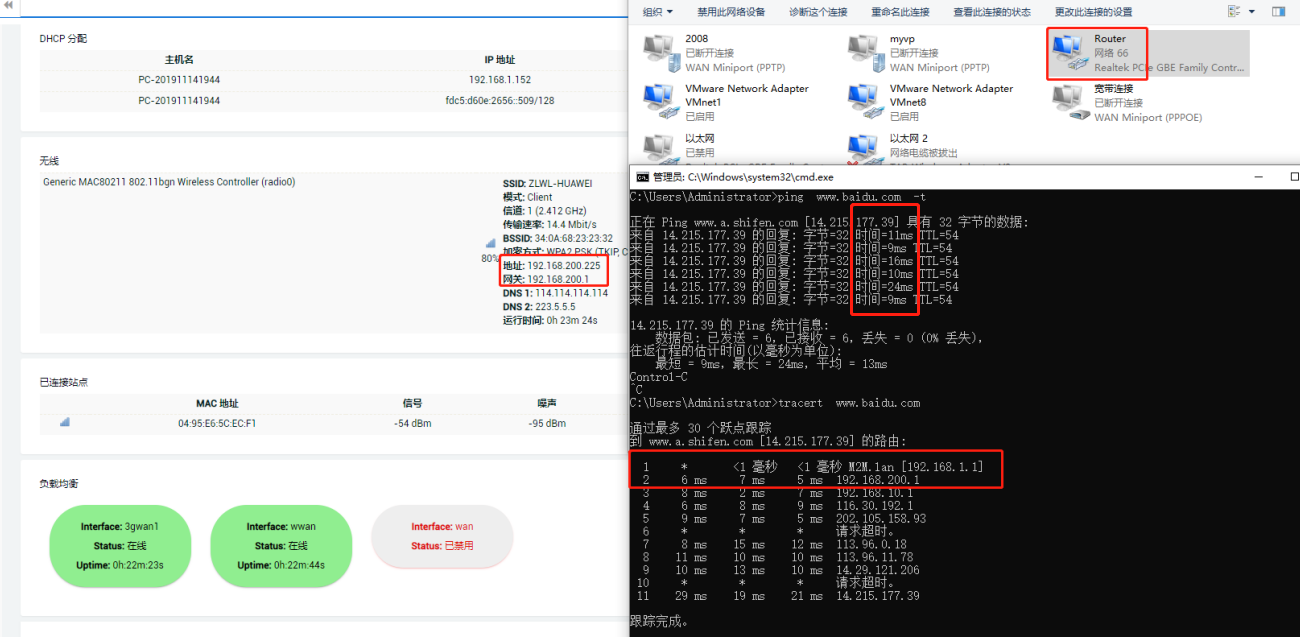Screen dimensions: 1300x637
Task: Open the 组织 dropdown menu
Action: click(x=657, y=12)
